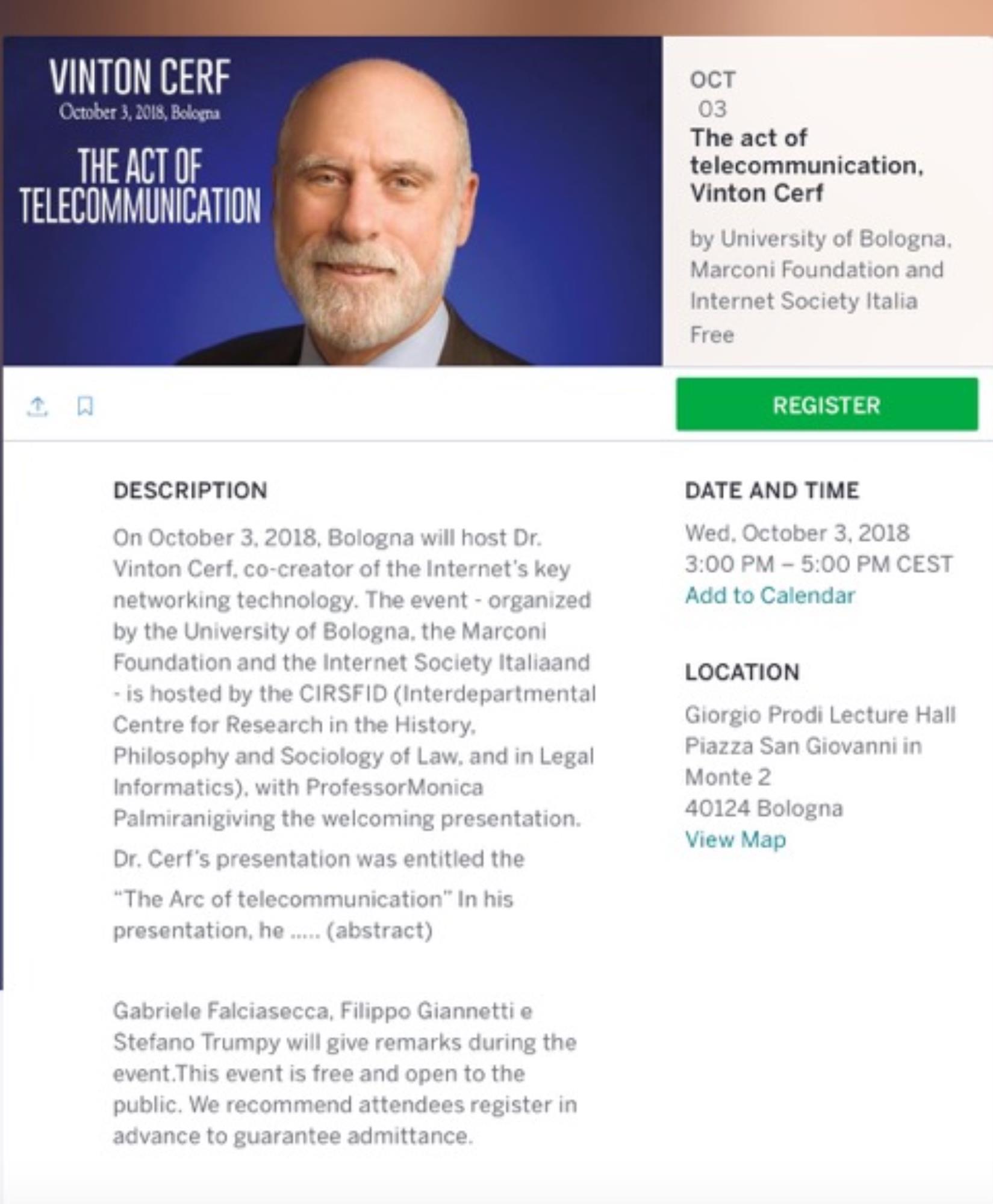Click the OCT 03 date badge
Screen dimensions: 993x1204
pyautogui.click(x=712, y=95)
